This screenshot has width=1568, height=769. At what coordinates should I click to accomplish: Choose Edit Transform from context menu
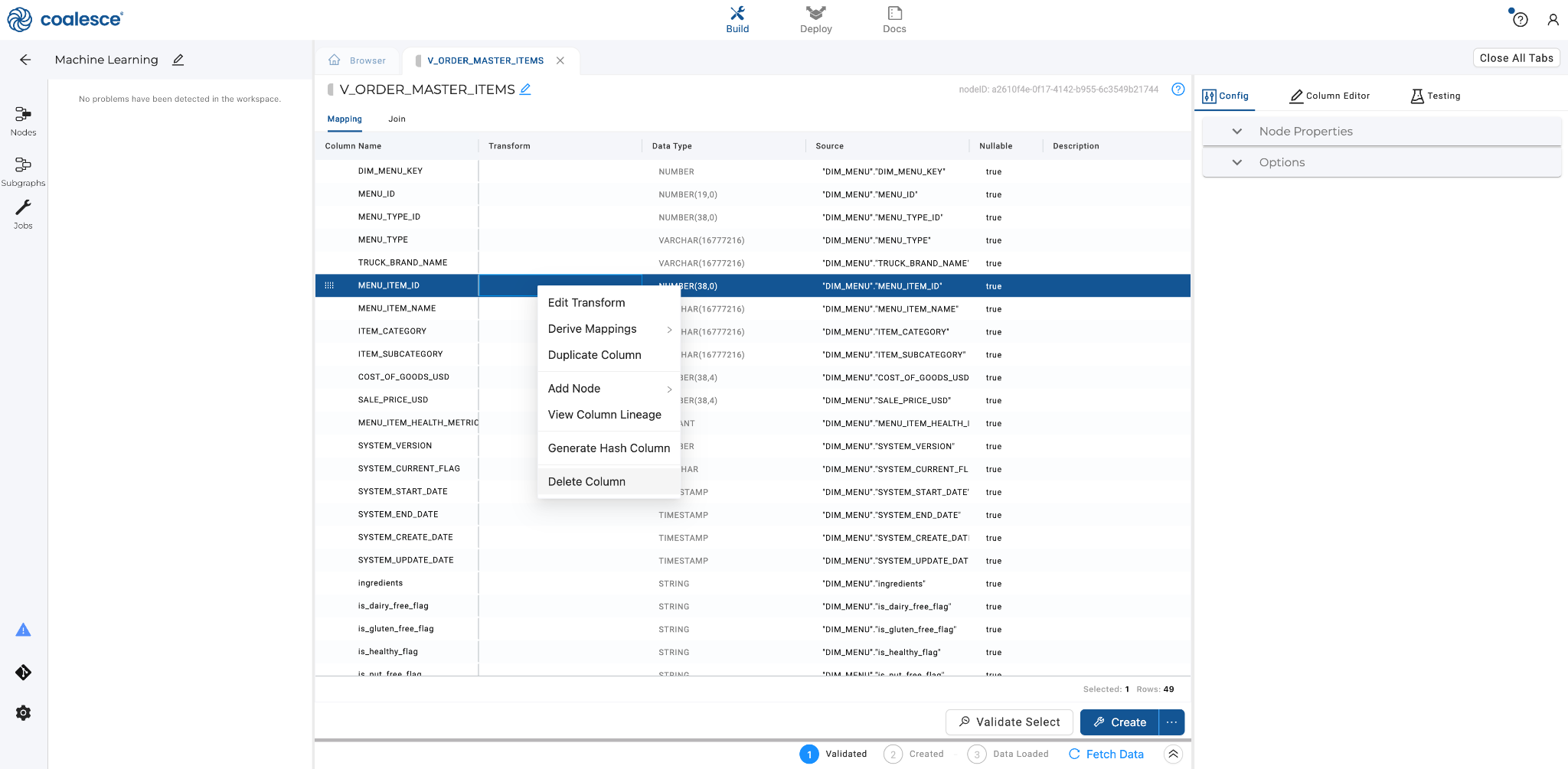[x=609, y=303]
